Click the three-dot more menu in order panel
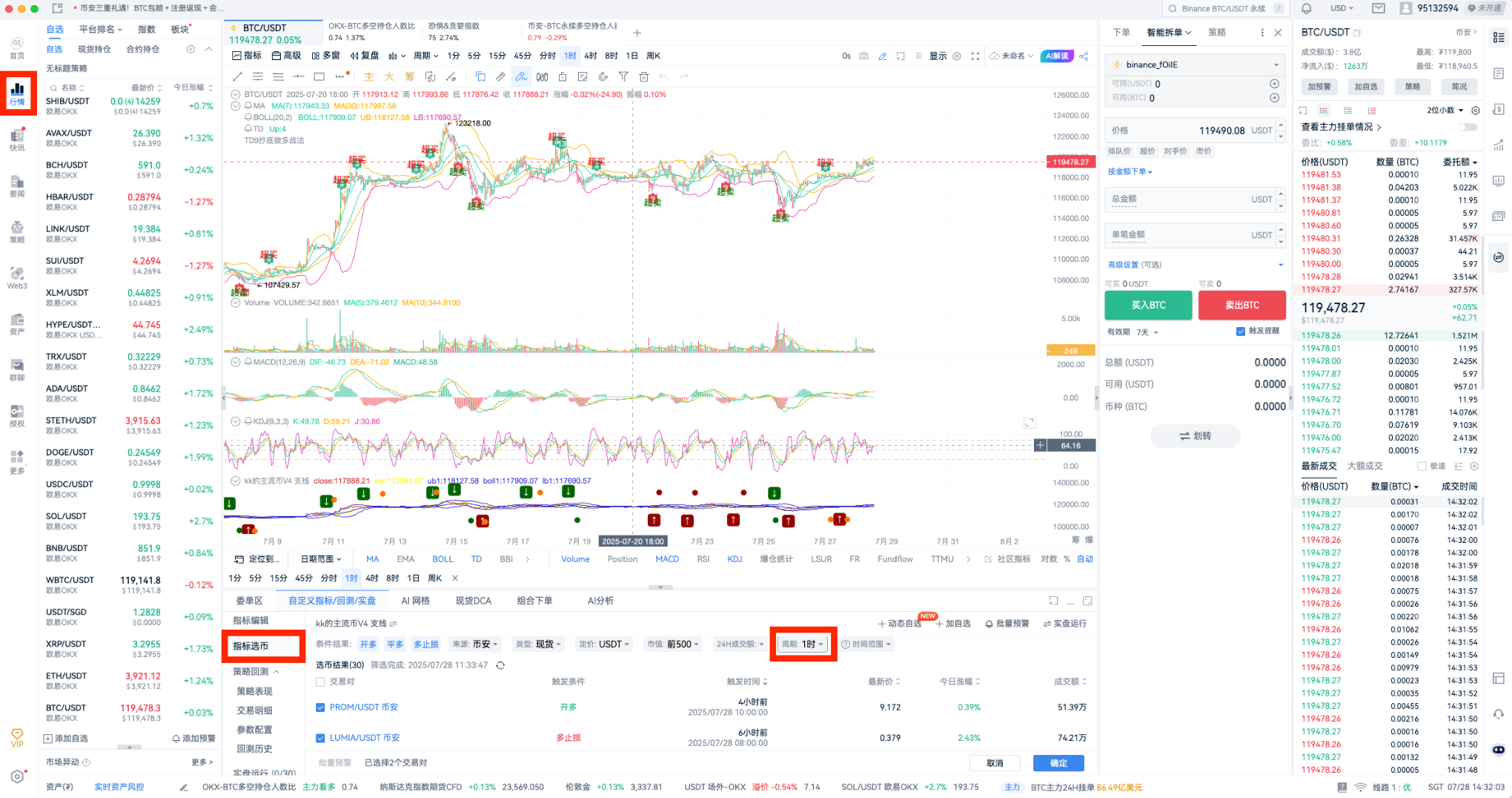Image resolution: width=1512 pixels, height=798 pixels. (x=1262, y=33)
